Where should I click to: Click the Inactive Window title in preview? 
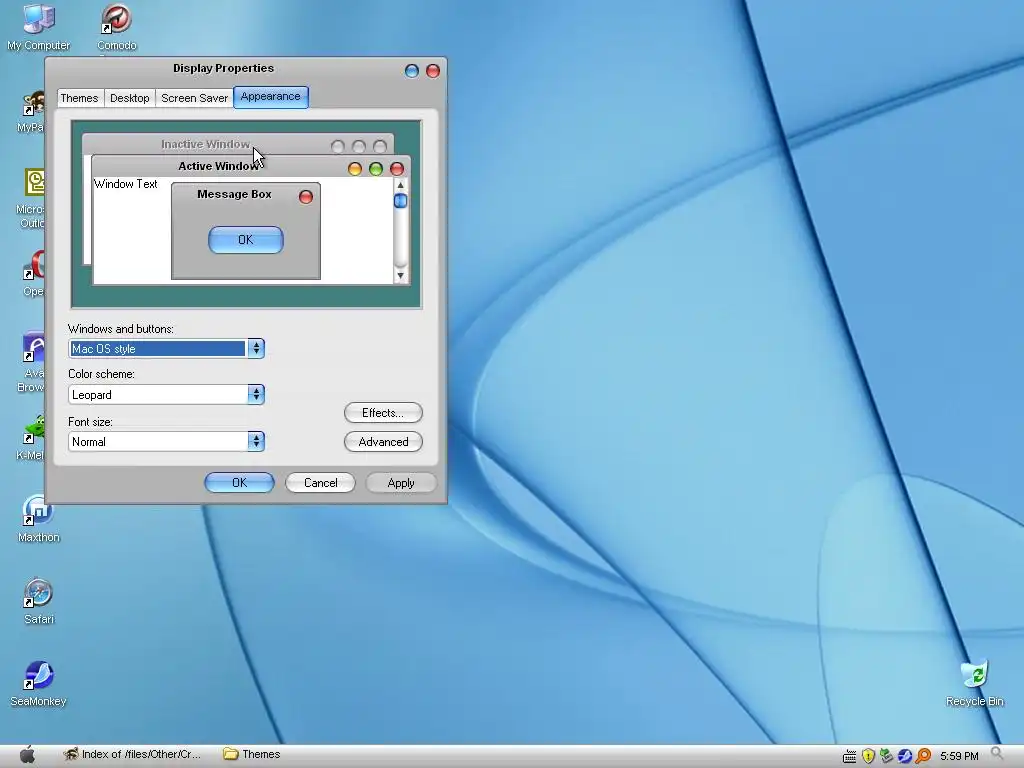tap(205, 144)
